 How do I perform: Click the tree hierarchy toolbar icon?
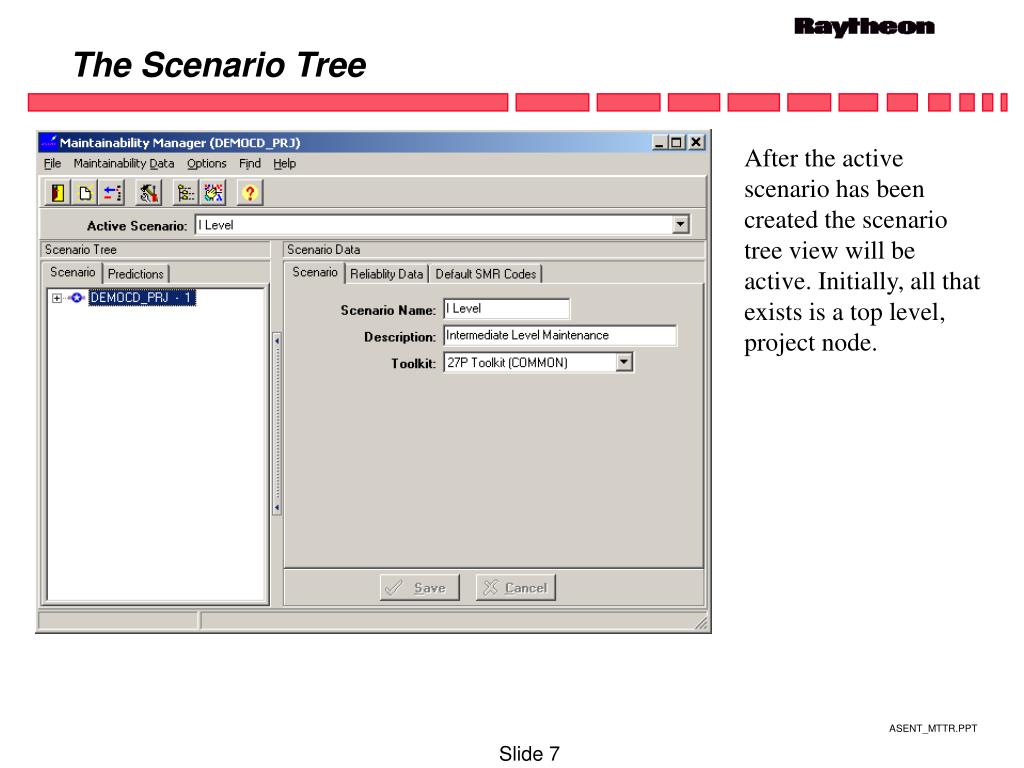[186, 193]
